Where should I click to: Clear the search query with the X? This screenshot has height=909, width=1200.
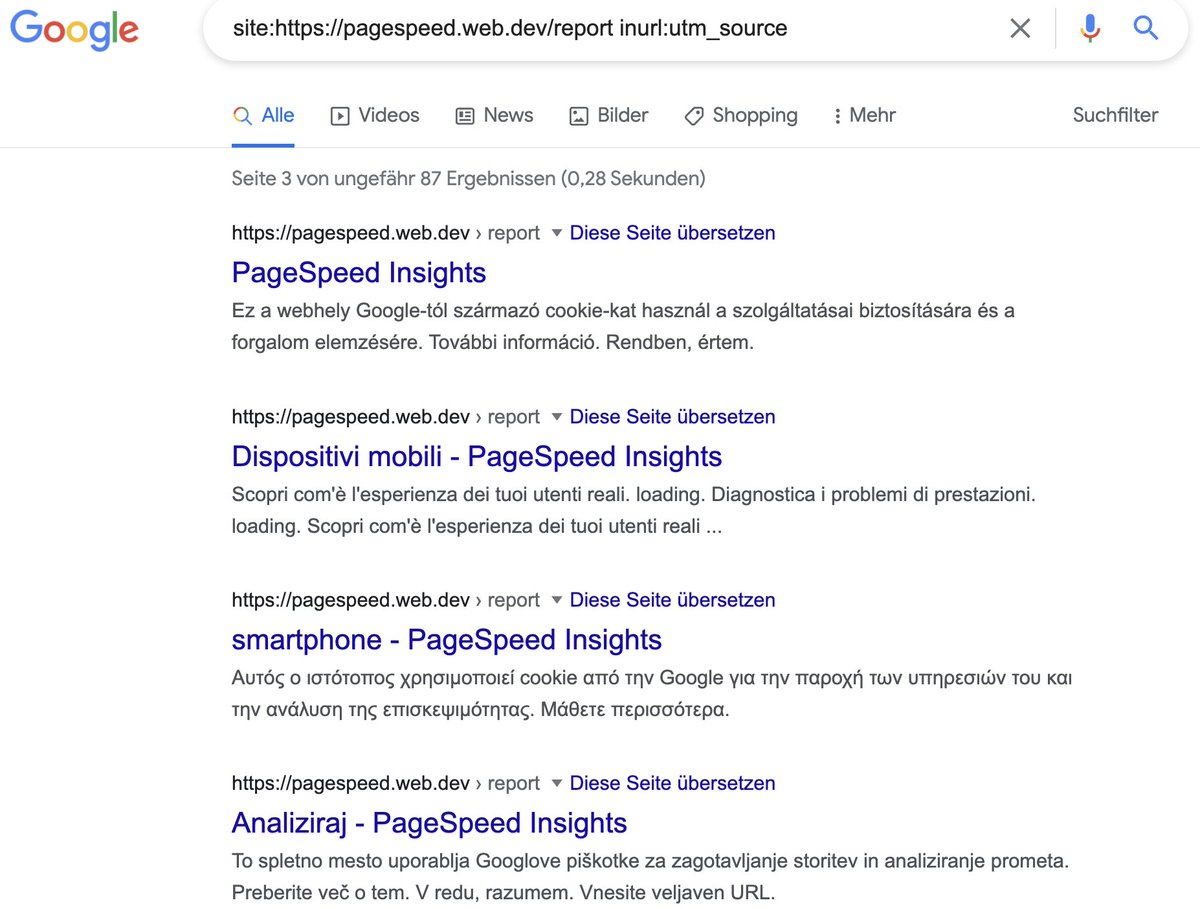pyautogui.click(x=1020, y=28)
